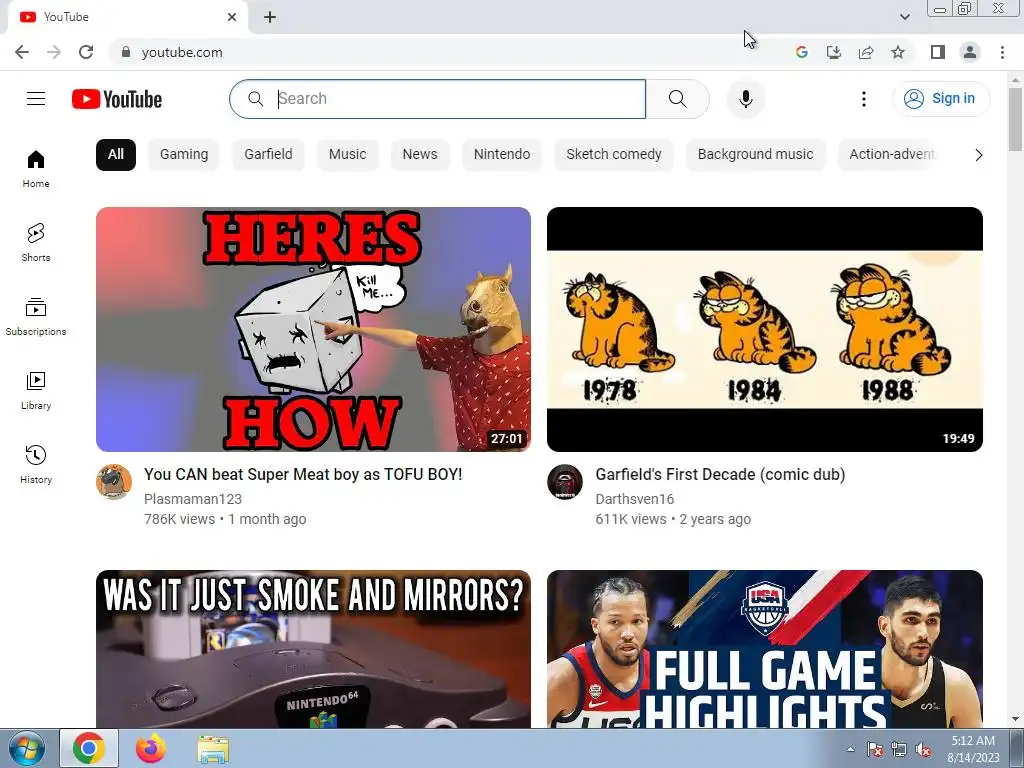View site information lock icon
Image resolution: width=1024 pixels, height=768 pixels.
pos(126,52)
